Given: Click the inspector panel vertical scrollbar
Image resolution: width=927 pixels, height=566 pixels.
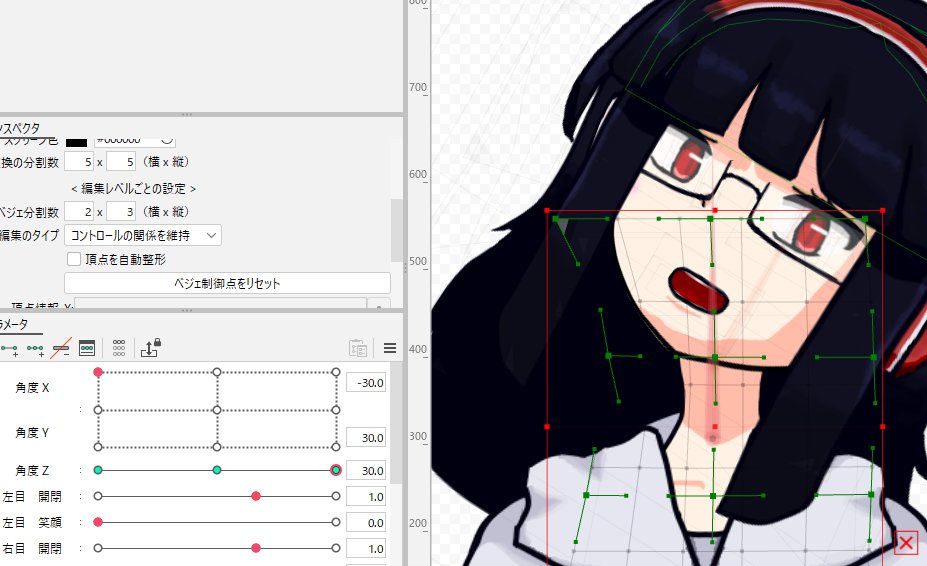Looking at the screenshot, I should [397, 229].
